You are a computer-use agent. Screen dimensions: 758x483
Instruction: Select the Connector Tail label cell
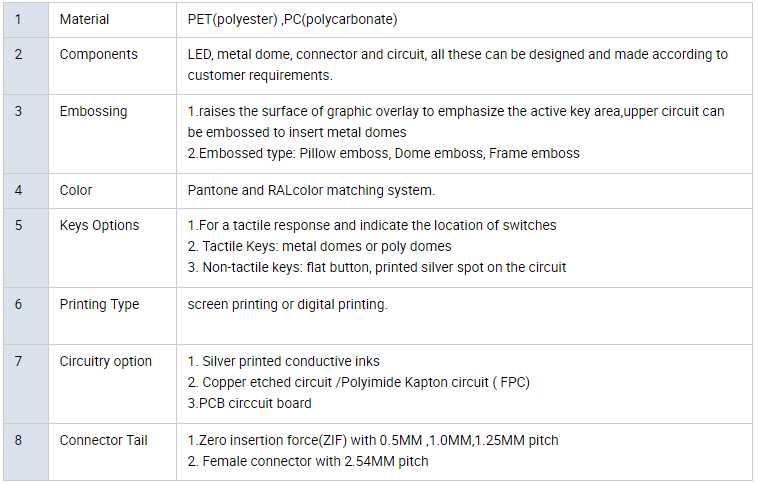click(103, 440)
